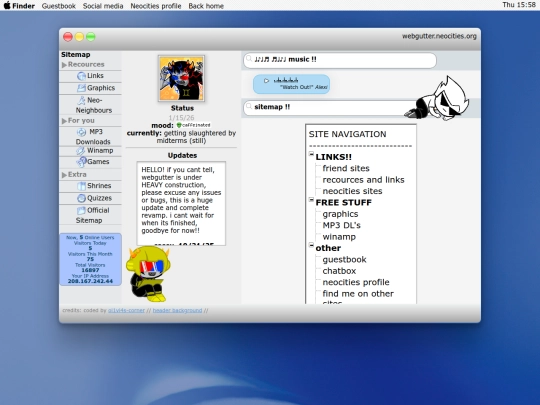This screenshot has width=540, height=405.
Task: Click the webgutter.neocities.org window title
Action: pyautogui.click(x=439, y=36)
